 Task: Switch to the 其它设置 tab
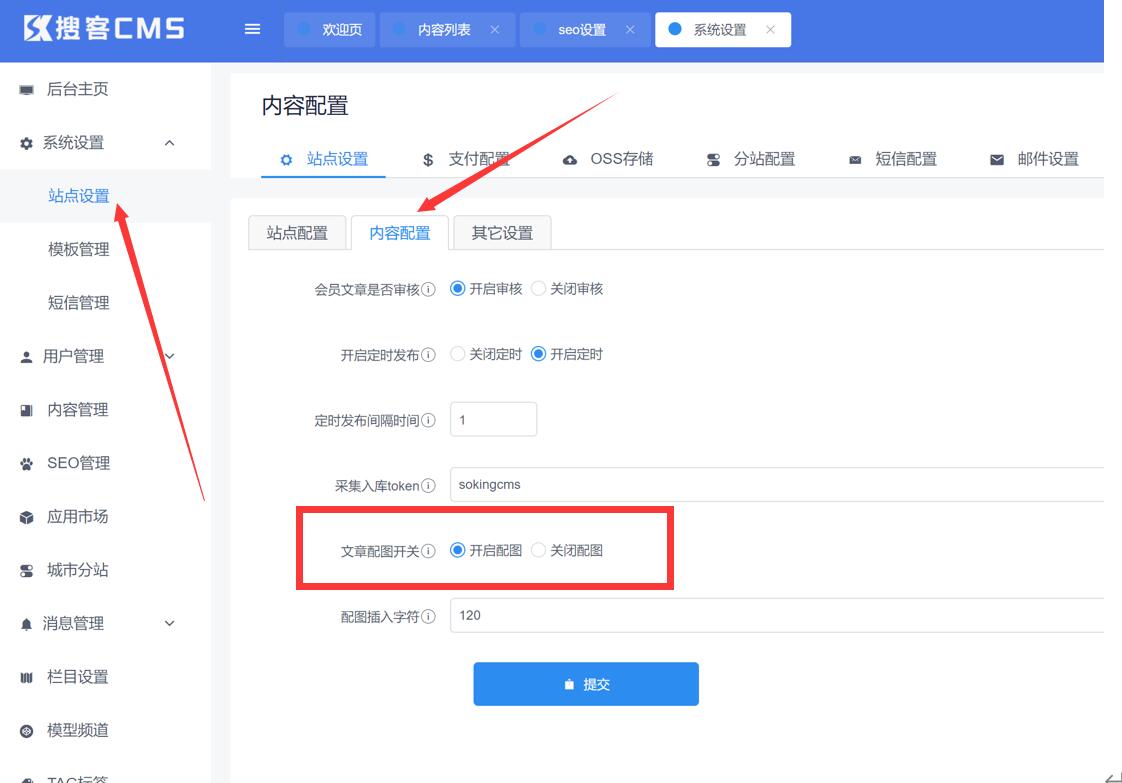(x=502, y=233)
